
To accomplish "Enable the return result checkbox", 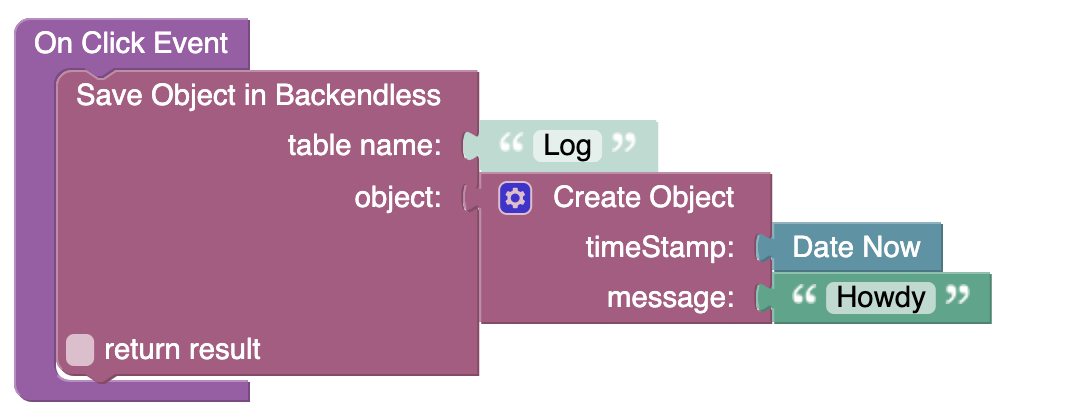I will [x=80, y=350].
